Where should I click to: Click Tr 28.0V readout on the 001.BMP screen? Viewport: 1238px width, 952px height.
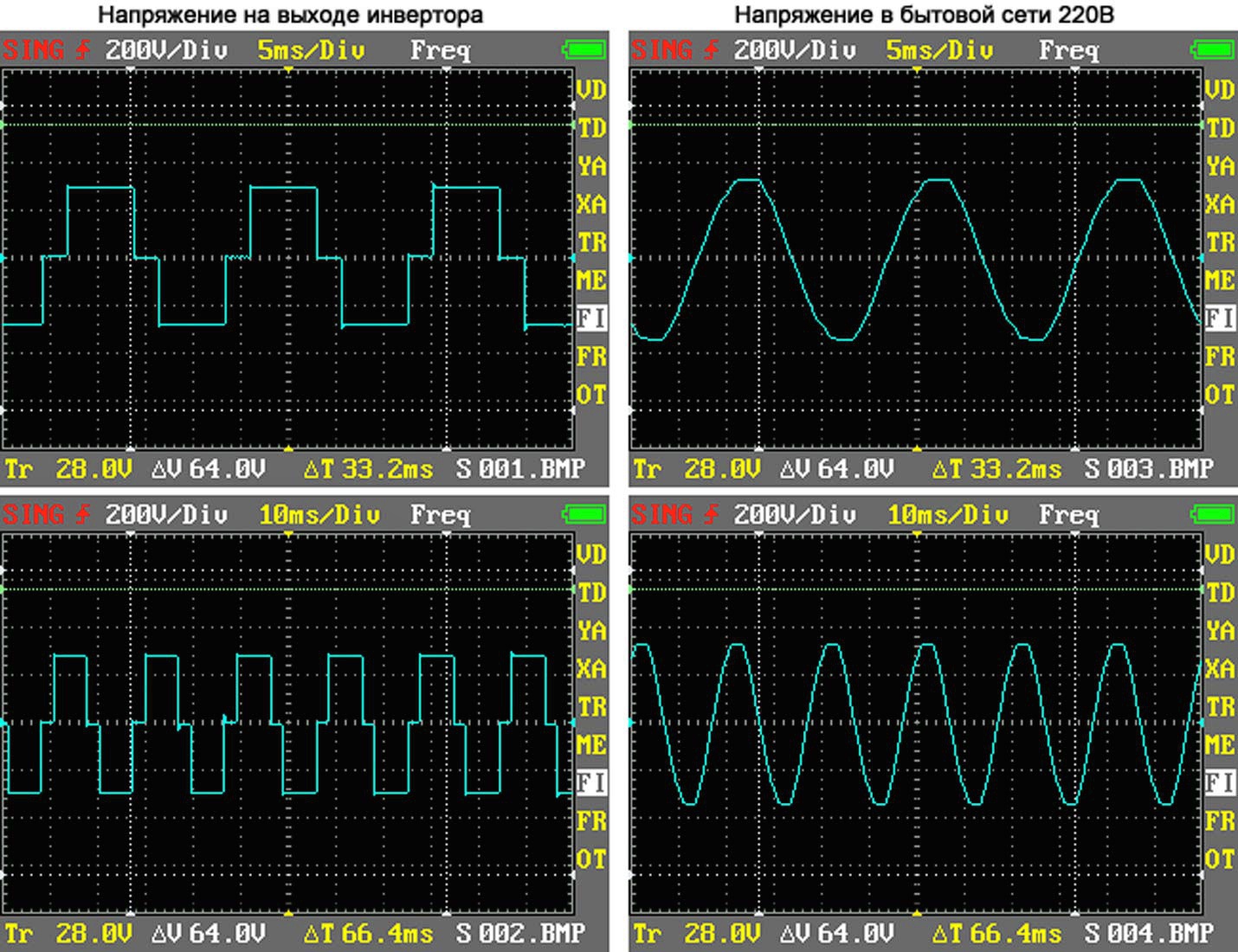(68, 469)
